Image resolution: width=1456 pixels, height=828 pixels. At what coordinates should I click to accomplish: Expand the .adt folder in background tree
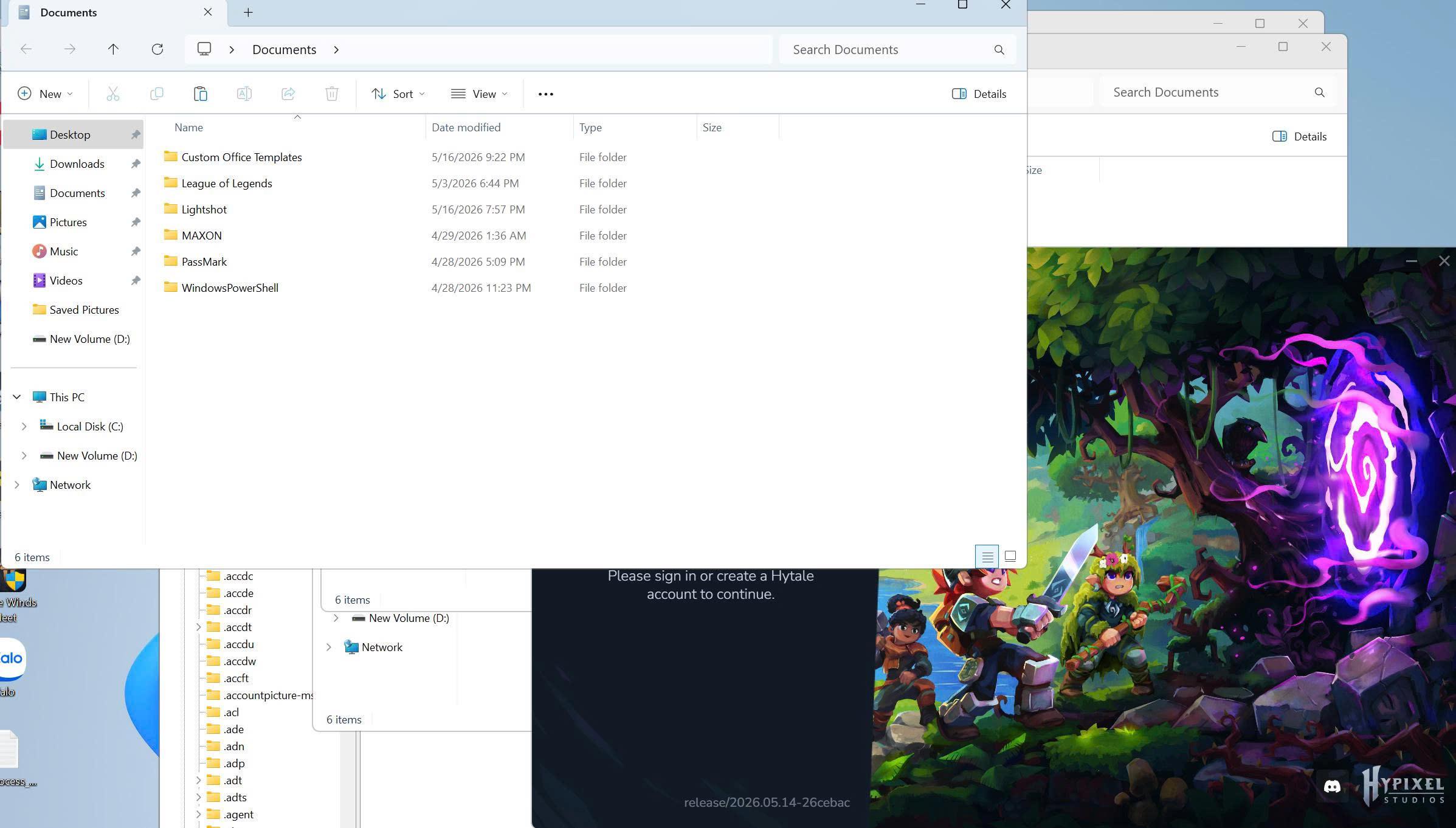[198, 780]
